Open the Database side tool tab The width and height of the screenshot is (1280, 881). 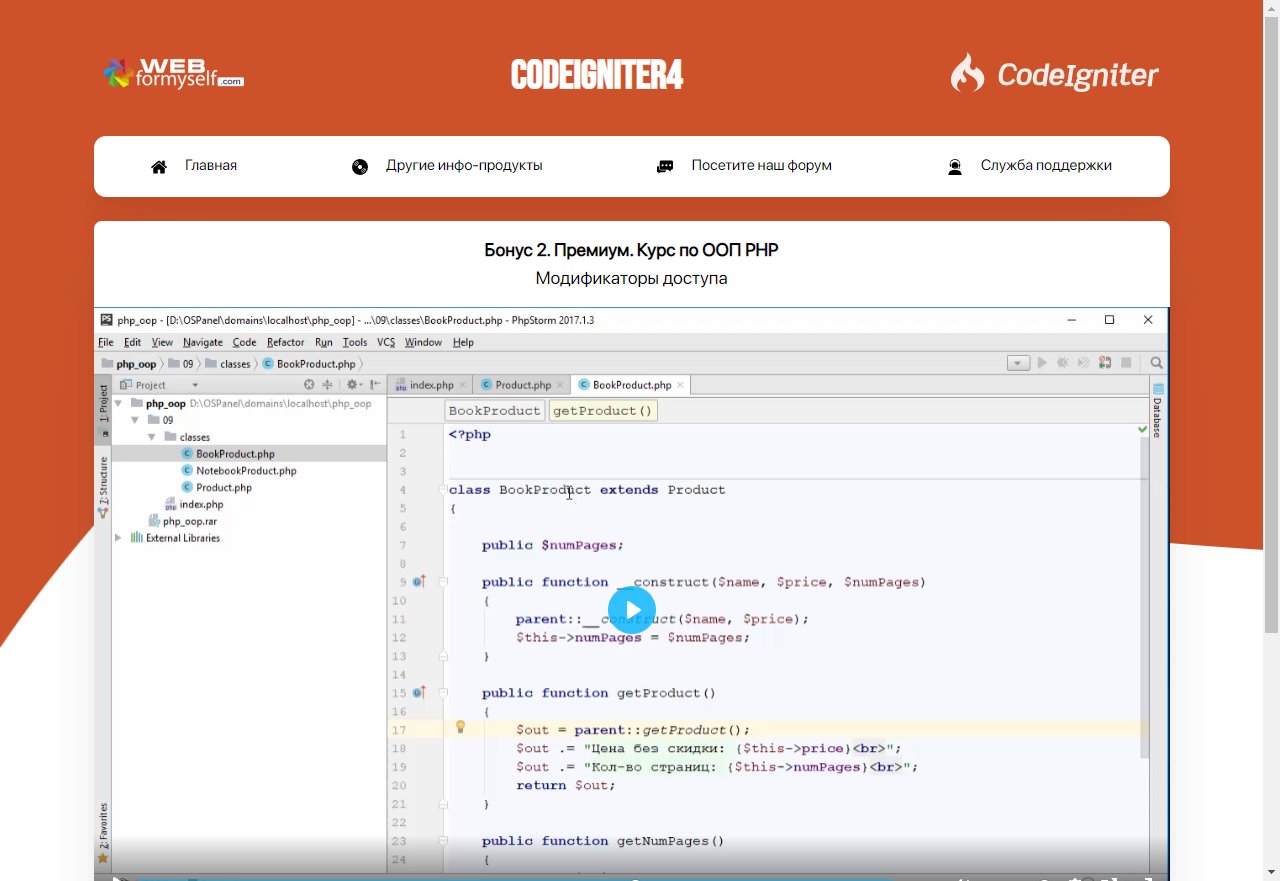tap(1157, 410)
